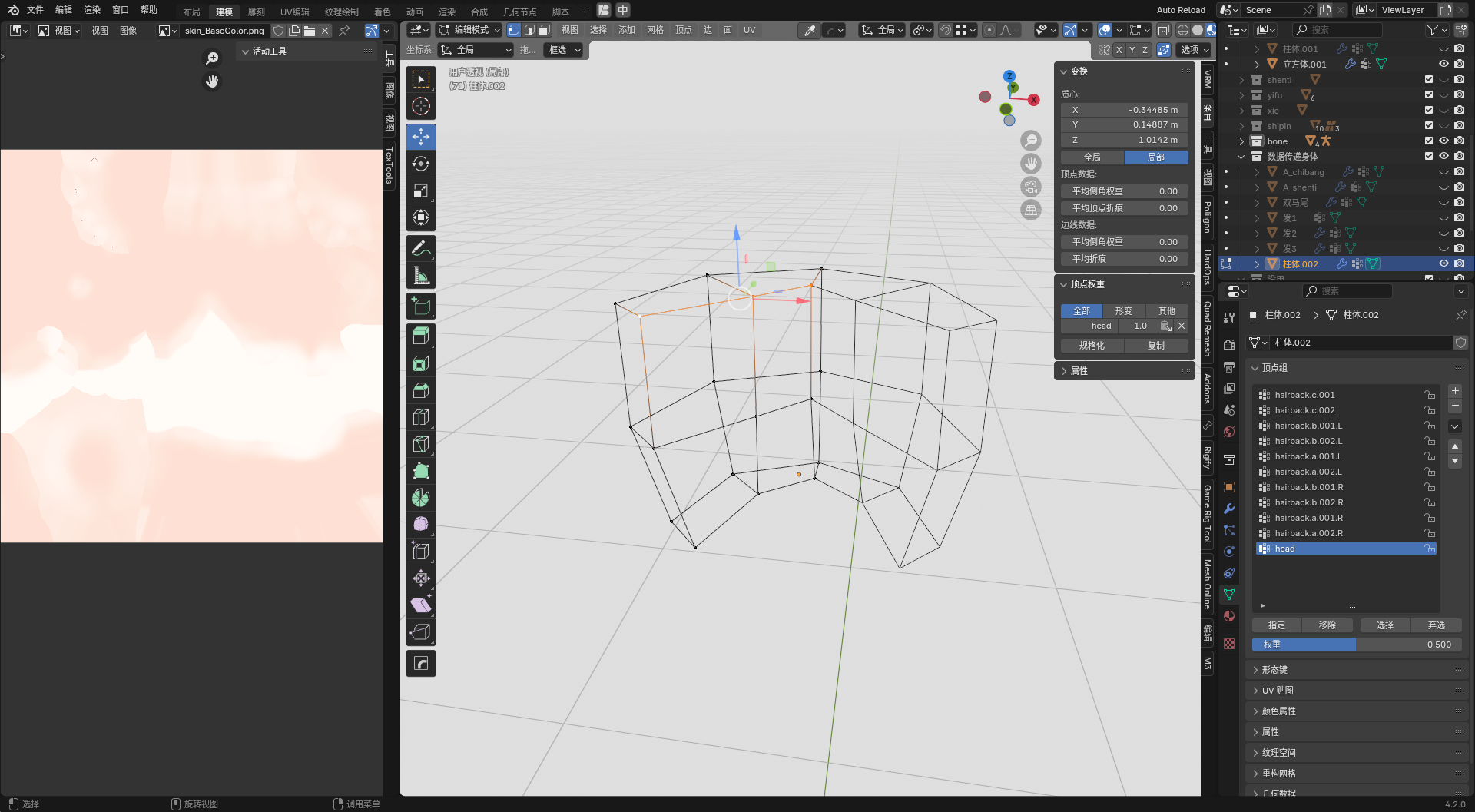Switch to vertex select mode
This screenshot has height=812, width=1475.
pos(513,30)
